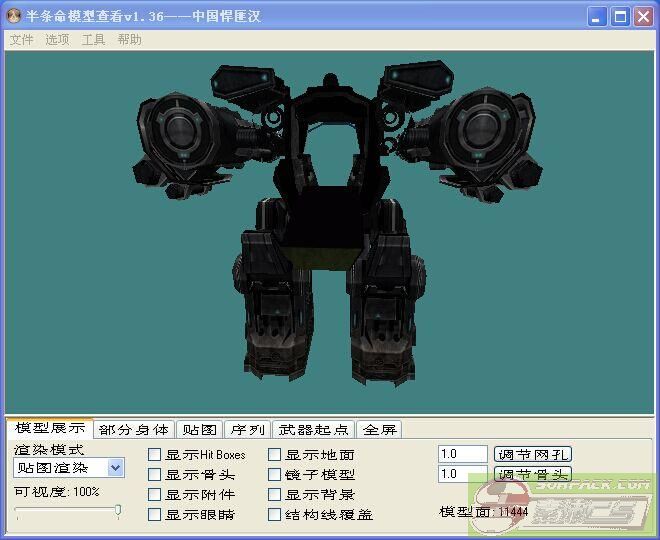Click the 调节骨头 button
The width and height of the screenshot is (660, 540).
[533, 474]
